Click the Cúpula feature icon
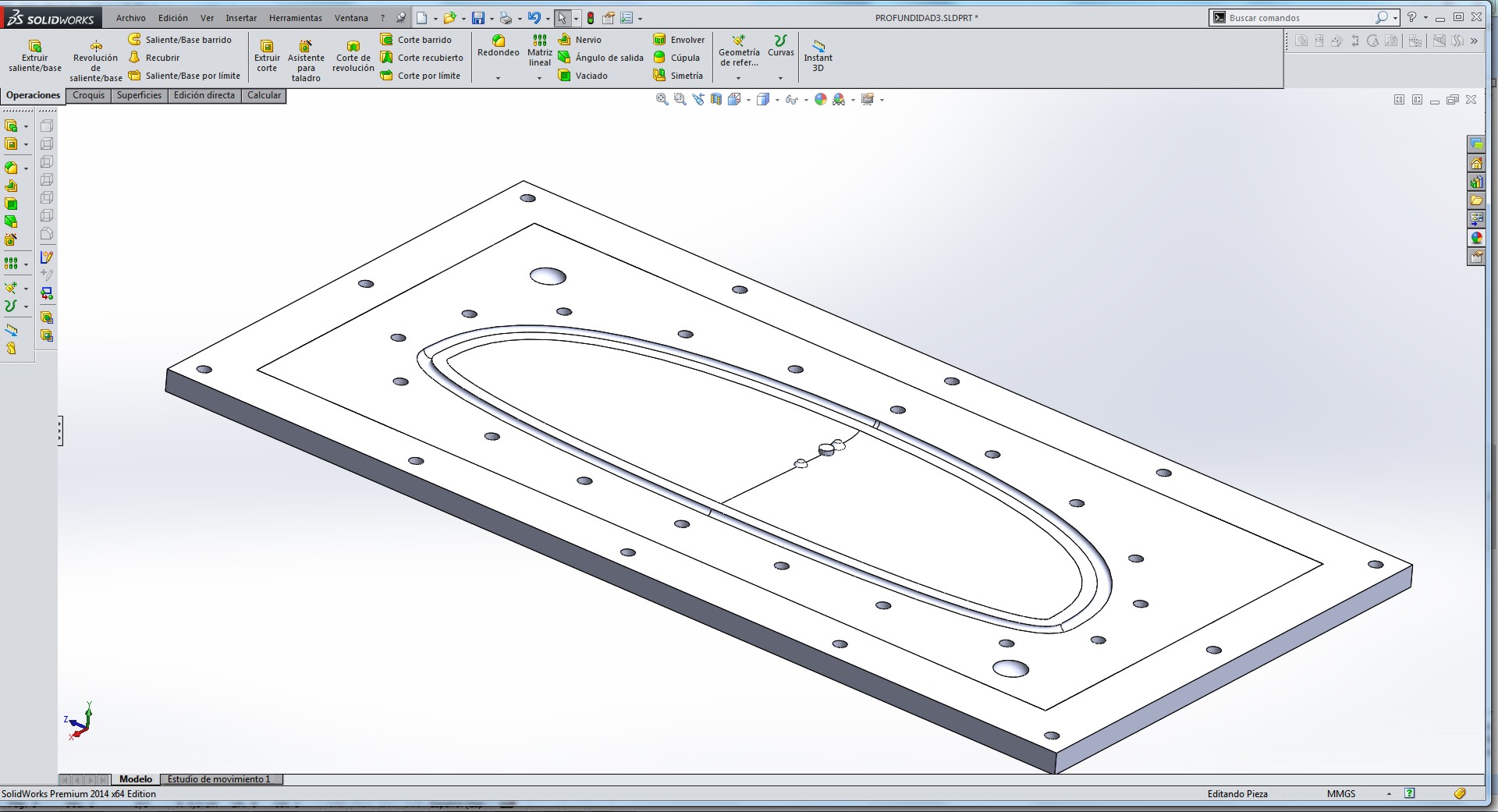The image size is (1498, 812). pyautogui.click(x=660, y=58)
